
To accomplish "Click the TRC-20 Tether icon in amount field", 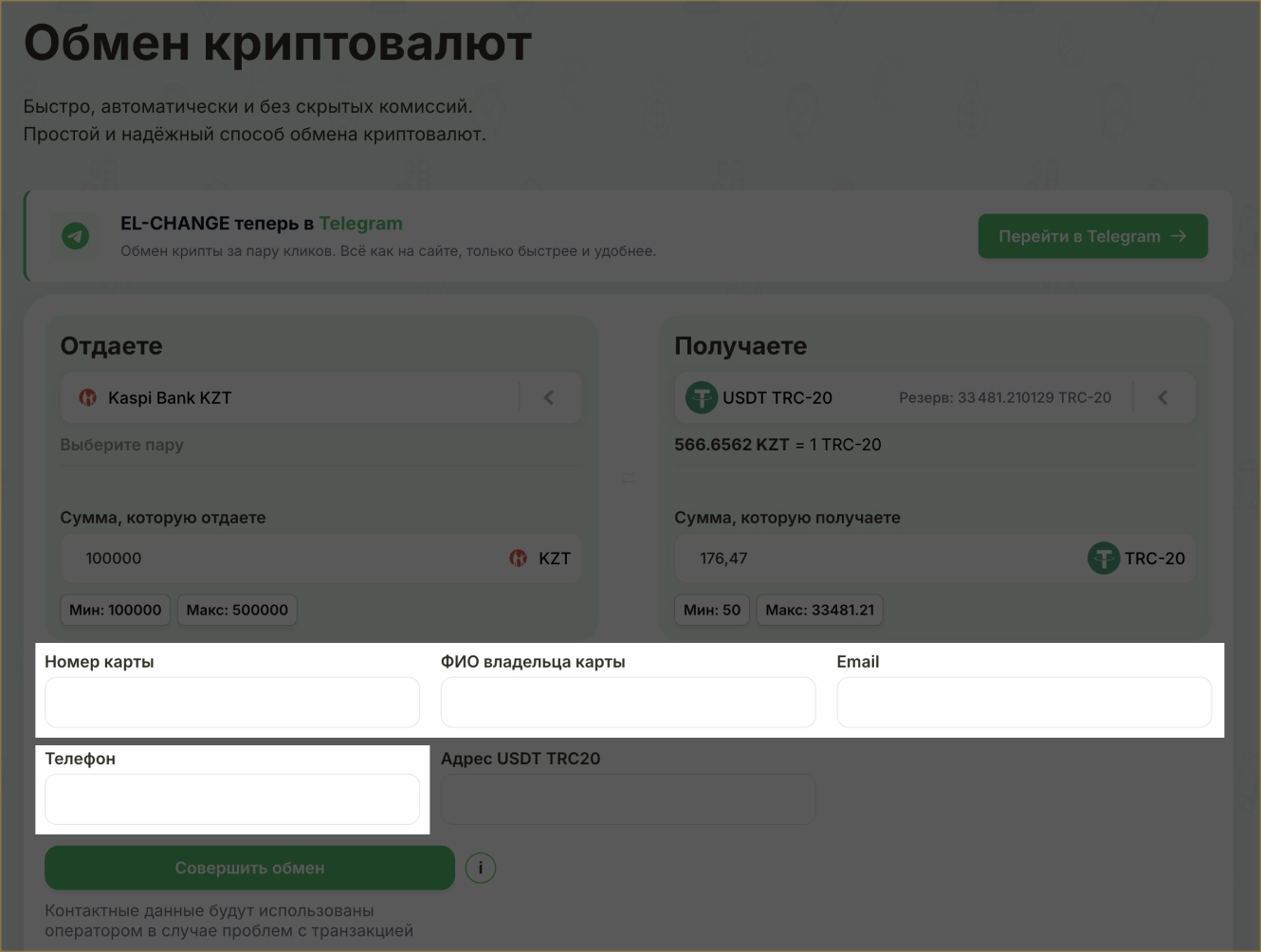I will click(1104, 558).
